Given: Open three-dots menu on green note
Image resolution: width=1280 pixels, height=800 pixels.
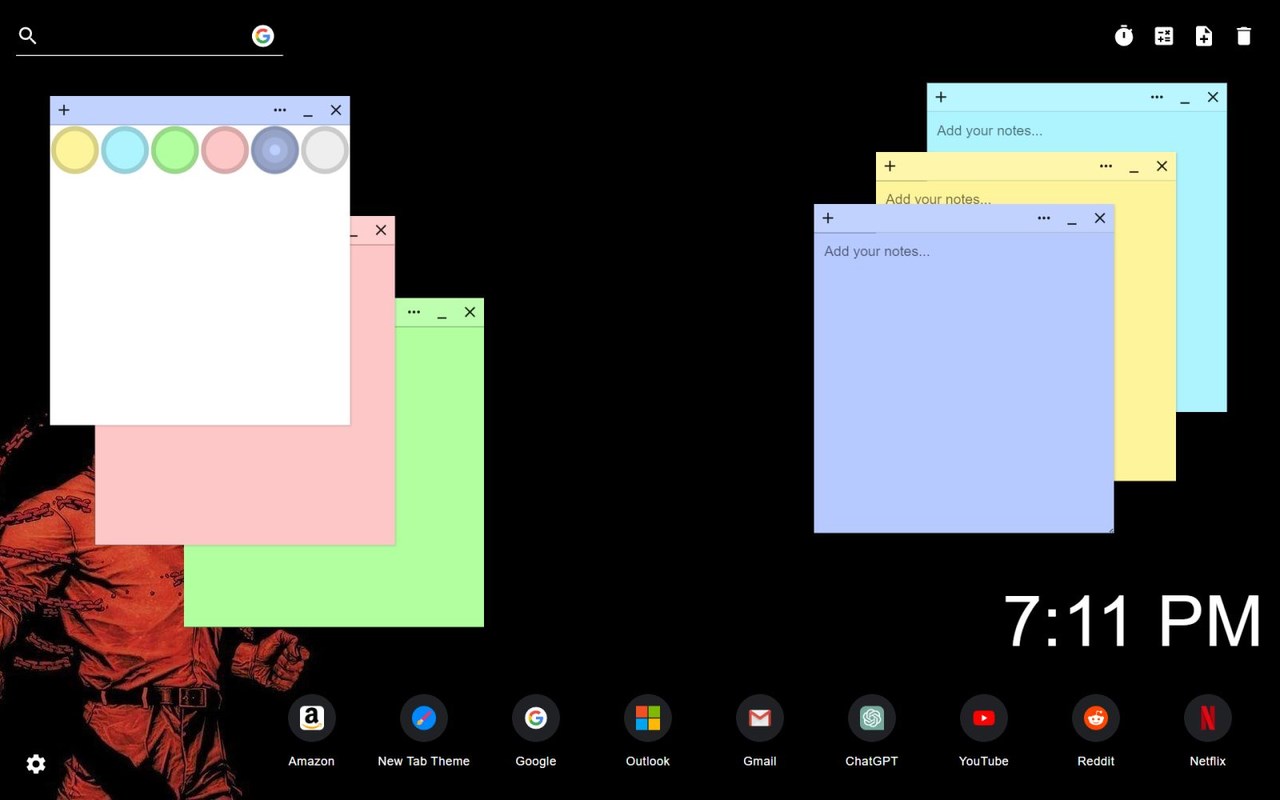Looking at the screenshot, I should click(x=414, y=312).
